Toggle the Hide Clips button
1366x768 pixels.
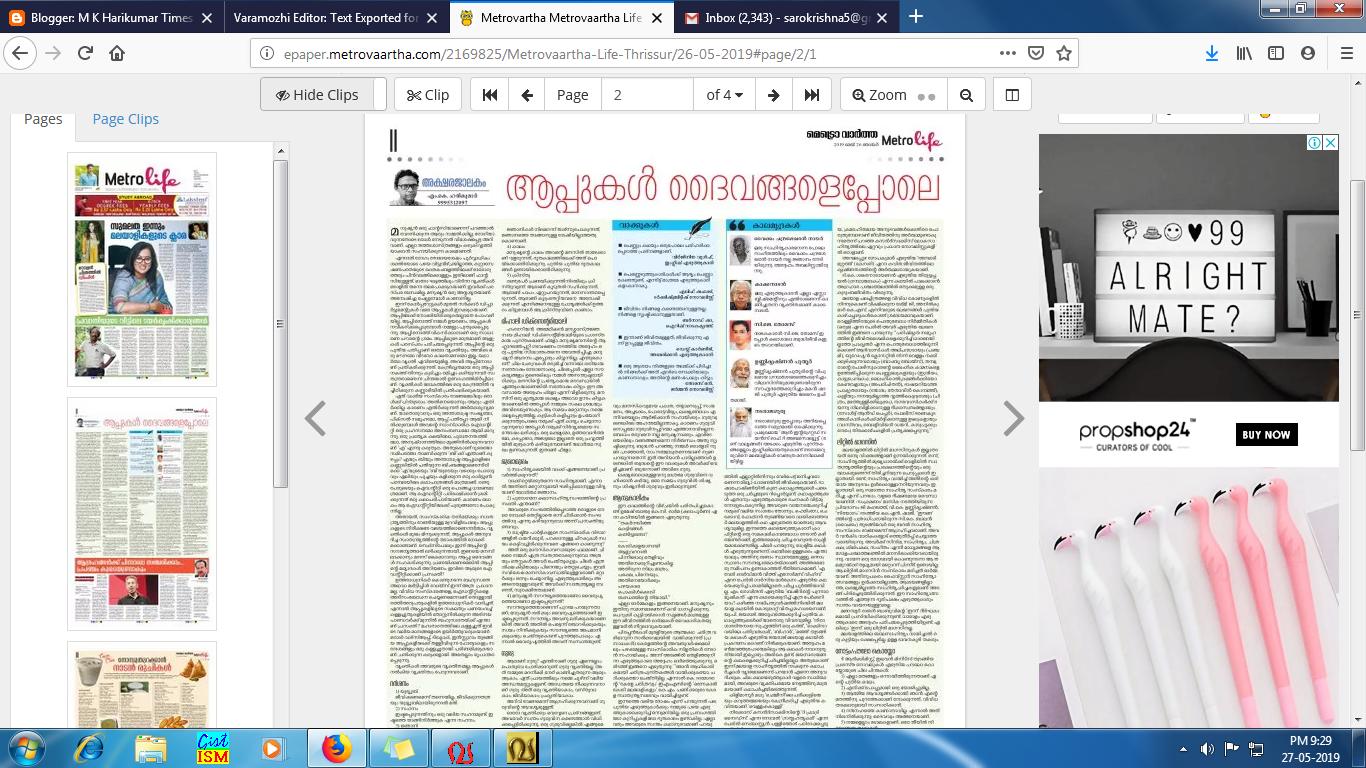[315, 95]
